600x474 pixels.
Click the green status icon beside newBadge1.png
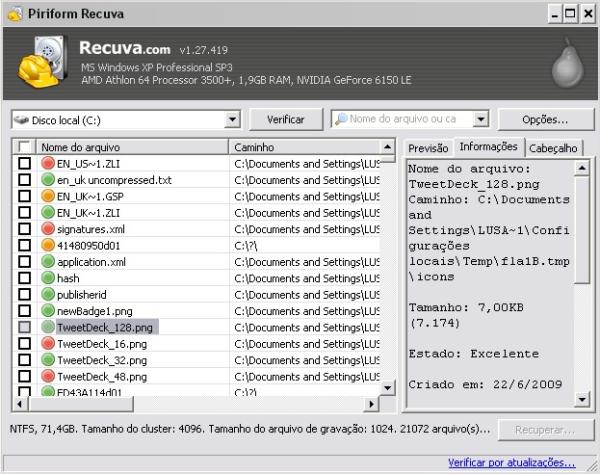pos(48,310)
